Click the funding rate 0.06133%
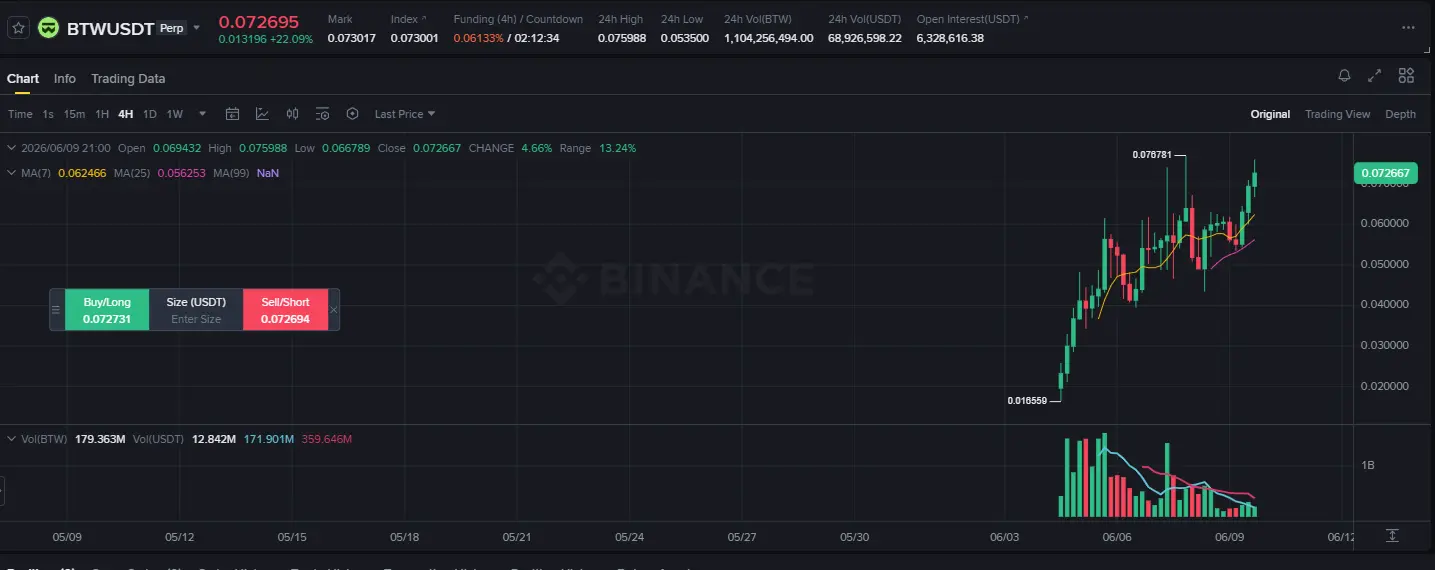Viewport: 1435px width, 570px height. coord(478,38)
